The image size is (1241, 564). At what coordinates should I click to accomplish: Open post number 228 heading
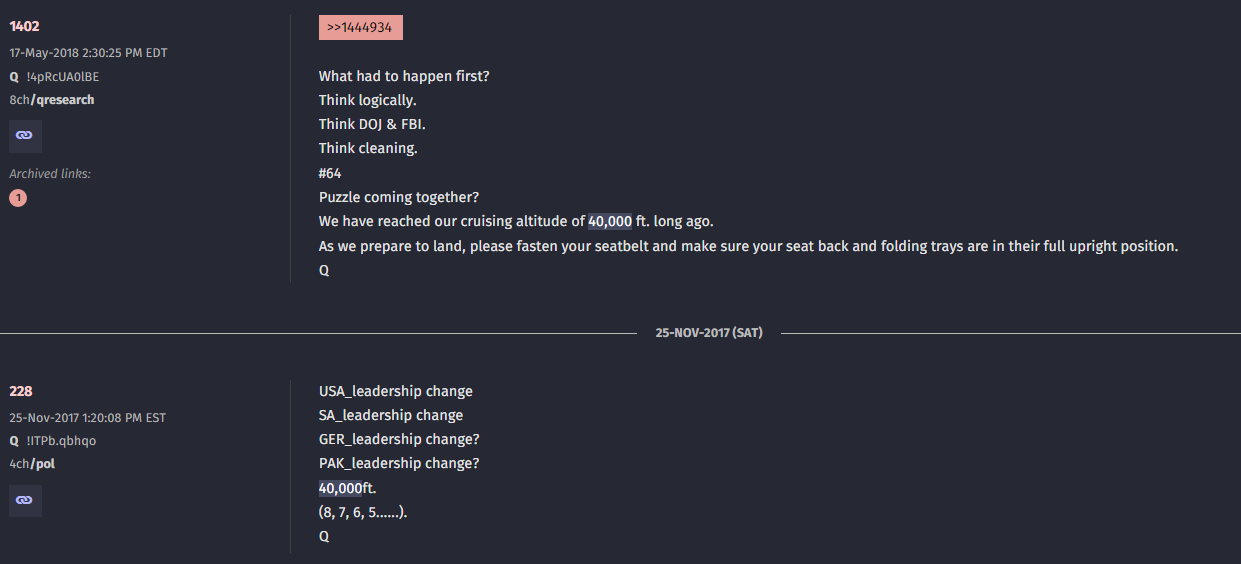(21, 391)
